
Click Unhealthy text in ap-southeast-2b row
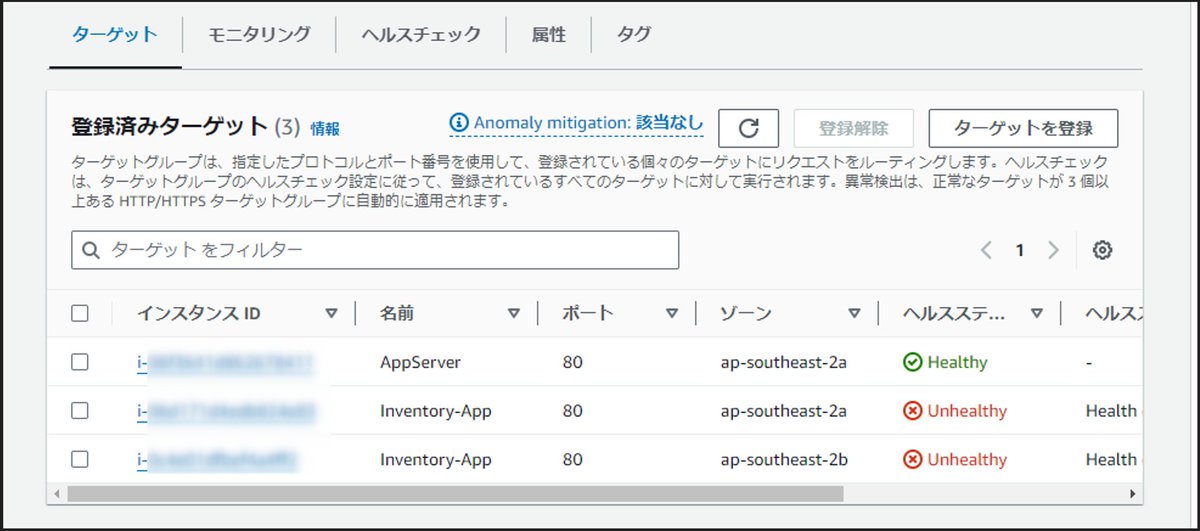pyautogui.click(x=967, y=459)
